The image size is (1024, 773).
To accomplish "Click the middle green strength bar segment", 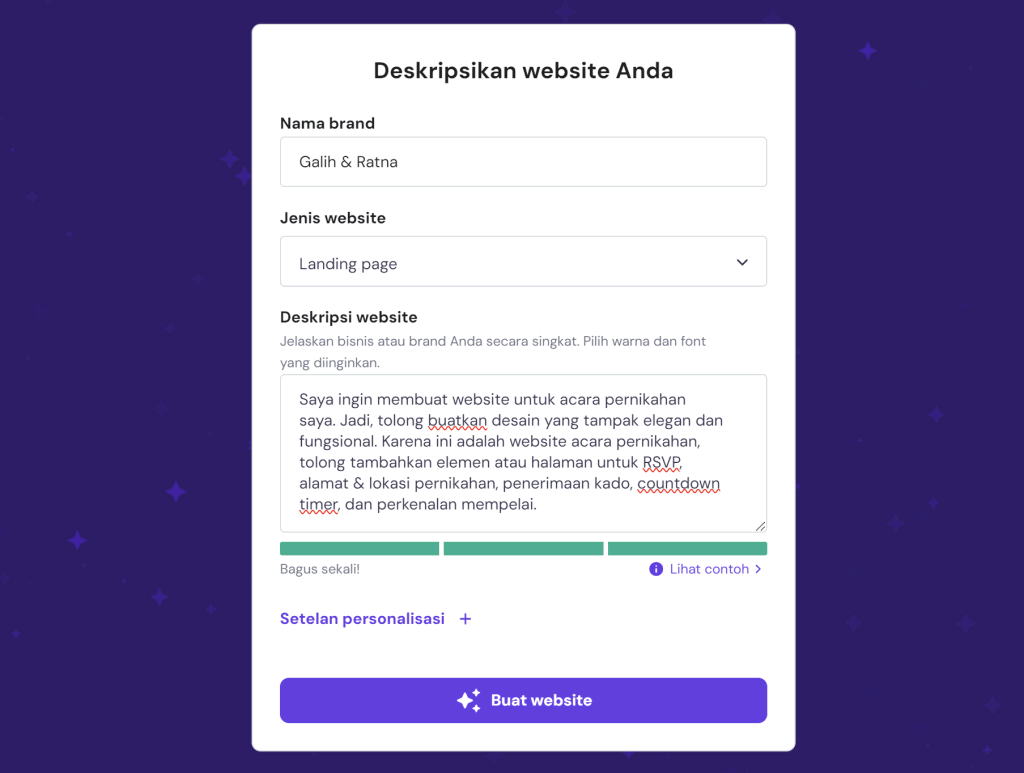I will pos(523,548).
